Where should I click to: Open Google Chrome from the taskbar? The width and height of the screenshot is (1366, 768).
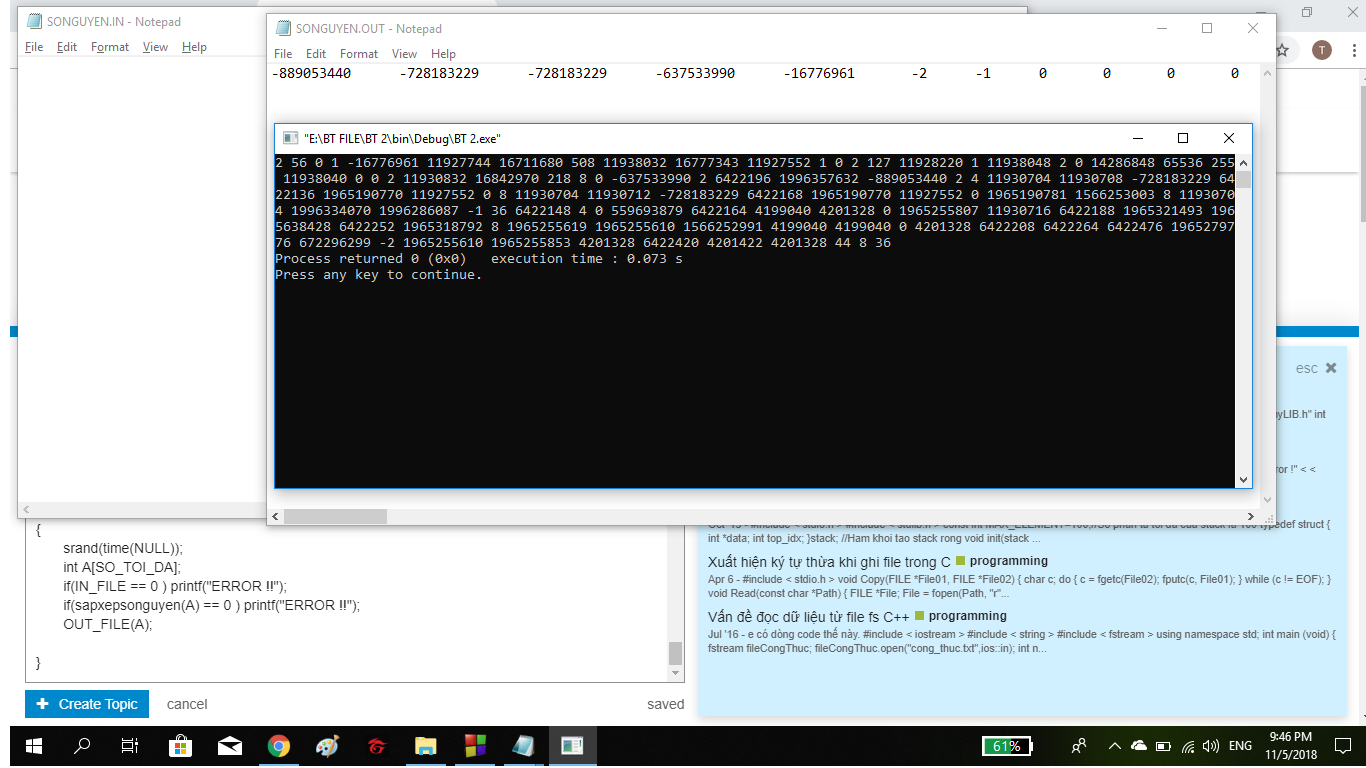tap(279, 746)
